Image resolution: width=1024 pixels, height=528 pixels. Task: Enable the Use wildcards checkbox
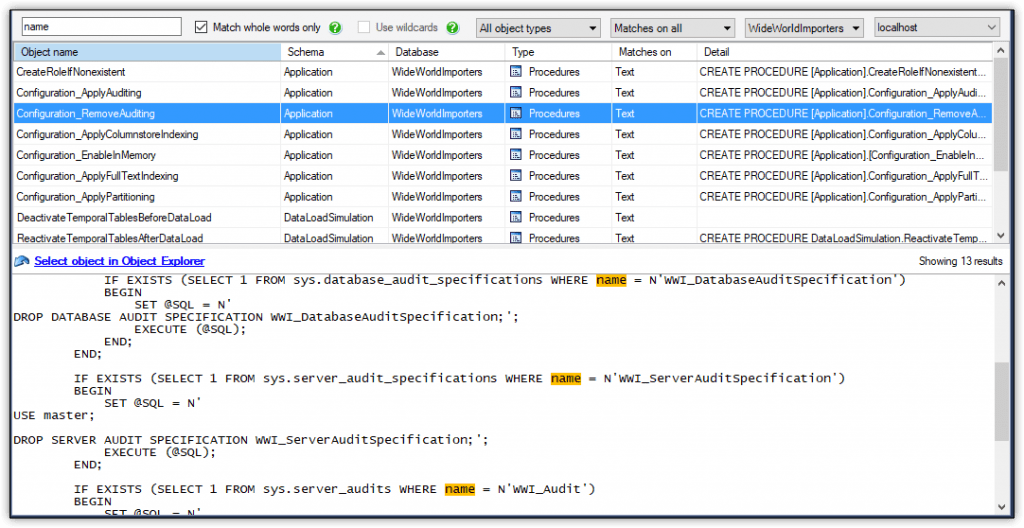(x=364, y=27)
